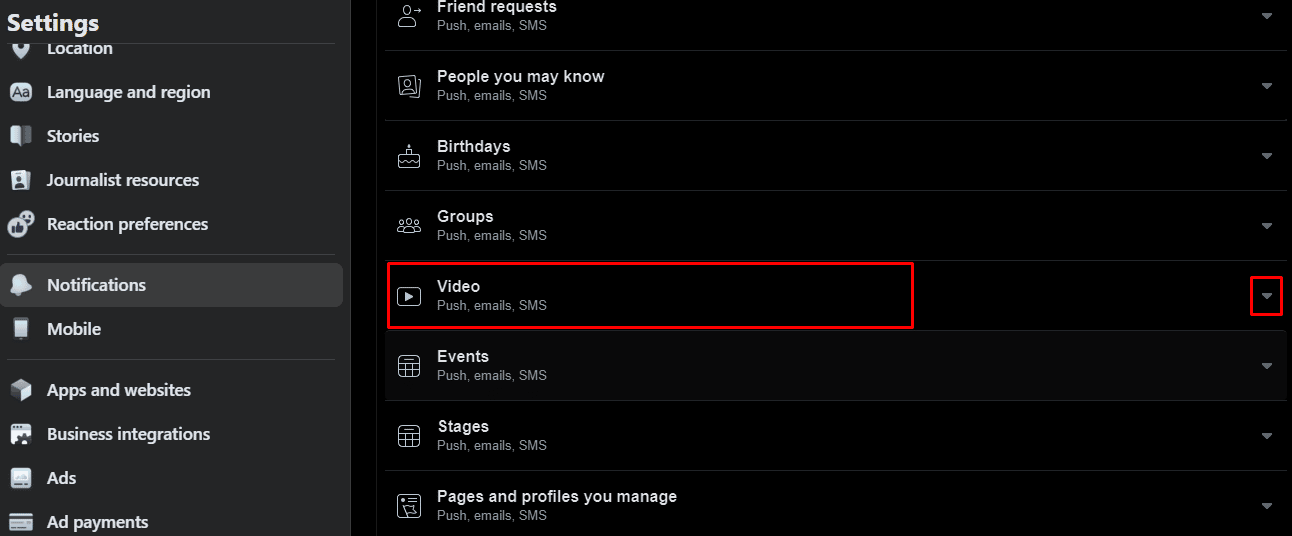Click the Birthdays cake icon

(409, 156)
